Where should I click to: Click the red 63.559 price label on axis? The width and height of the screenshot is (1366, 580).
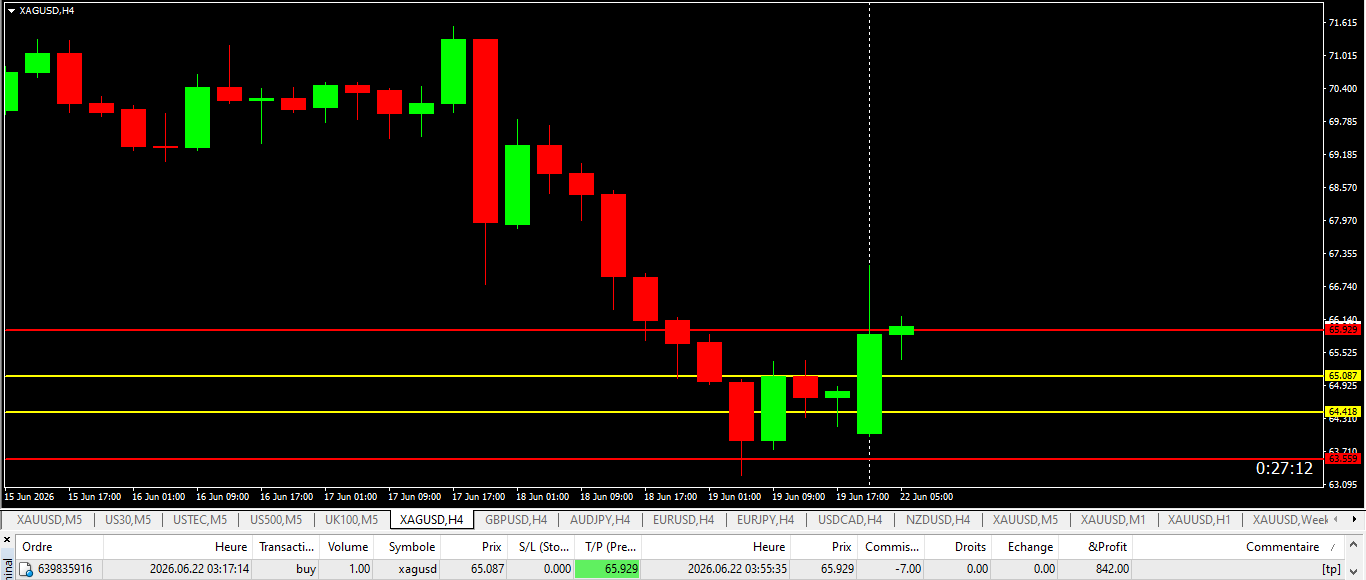1342,458
